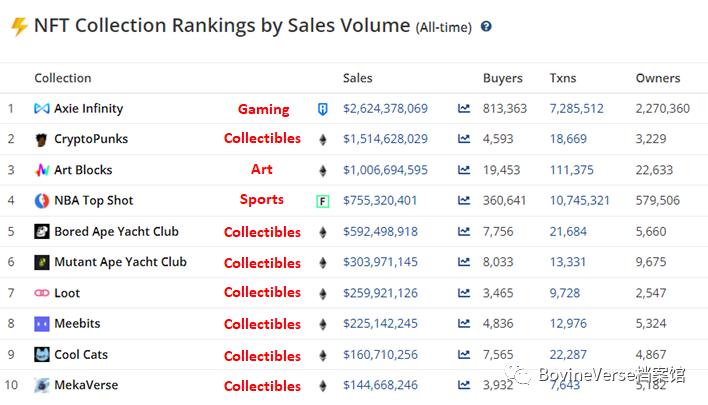Open Mutant Ape Yacht Club collection
Image resolution: width=708 pixels, height=405 pixels.
click(120, 262)
